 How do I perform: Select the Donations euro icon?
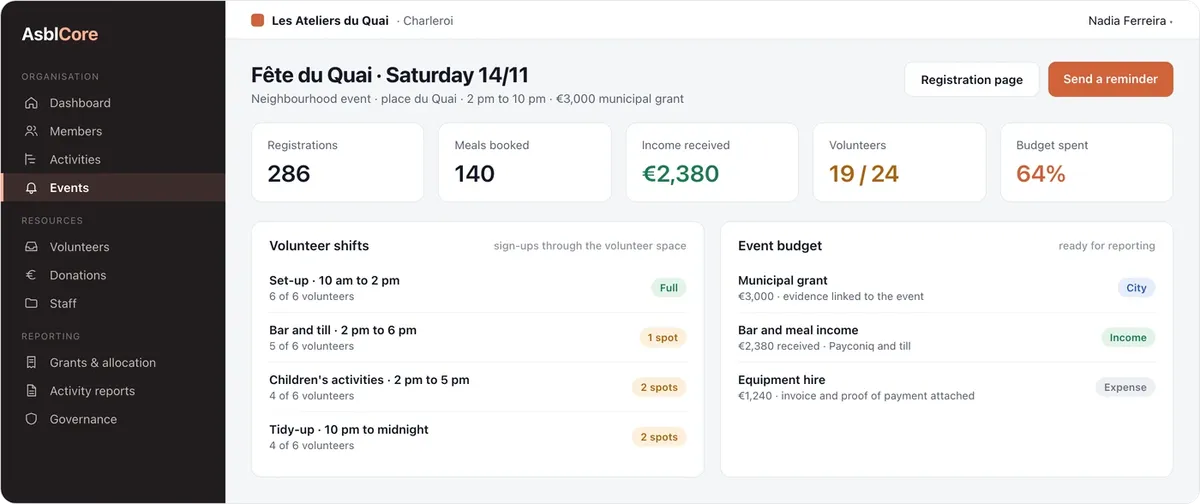coord(31,275)
